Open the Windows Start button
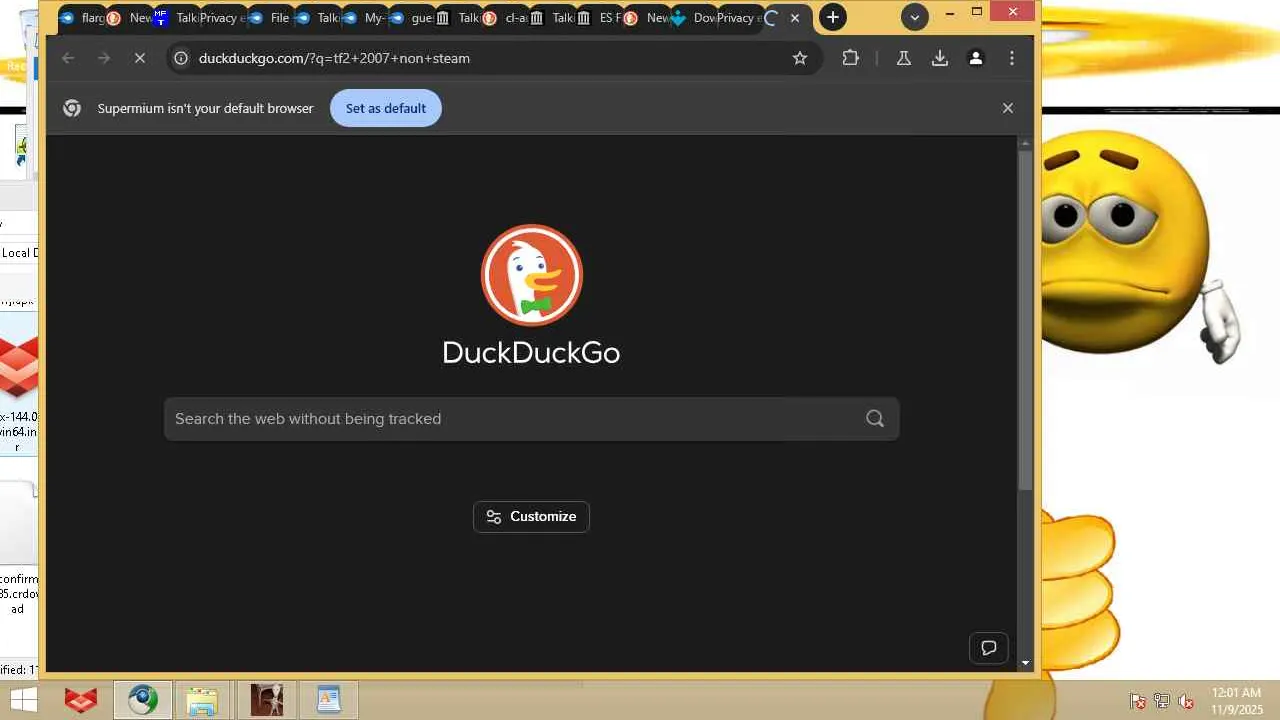The width and height of the screenshot is (1280, 720). 23,700
